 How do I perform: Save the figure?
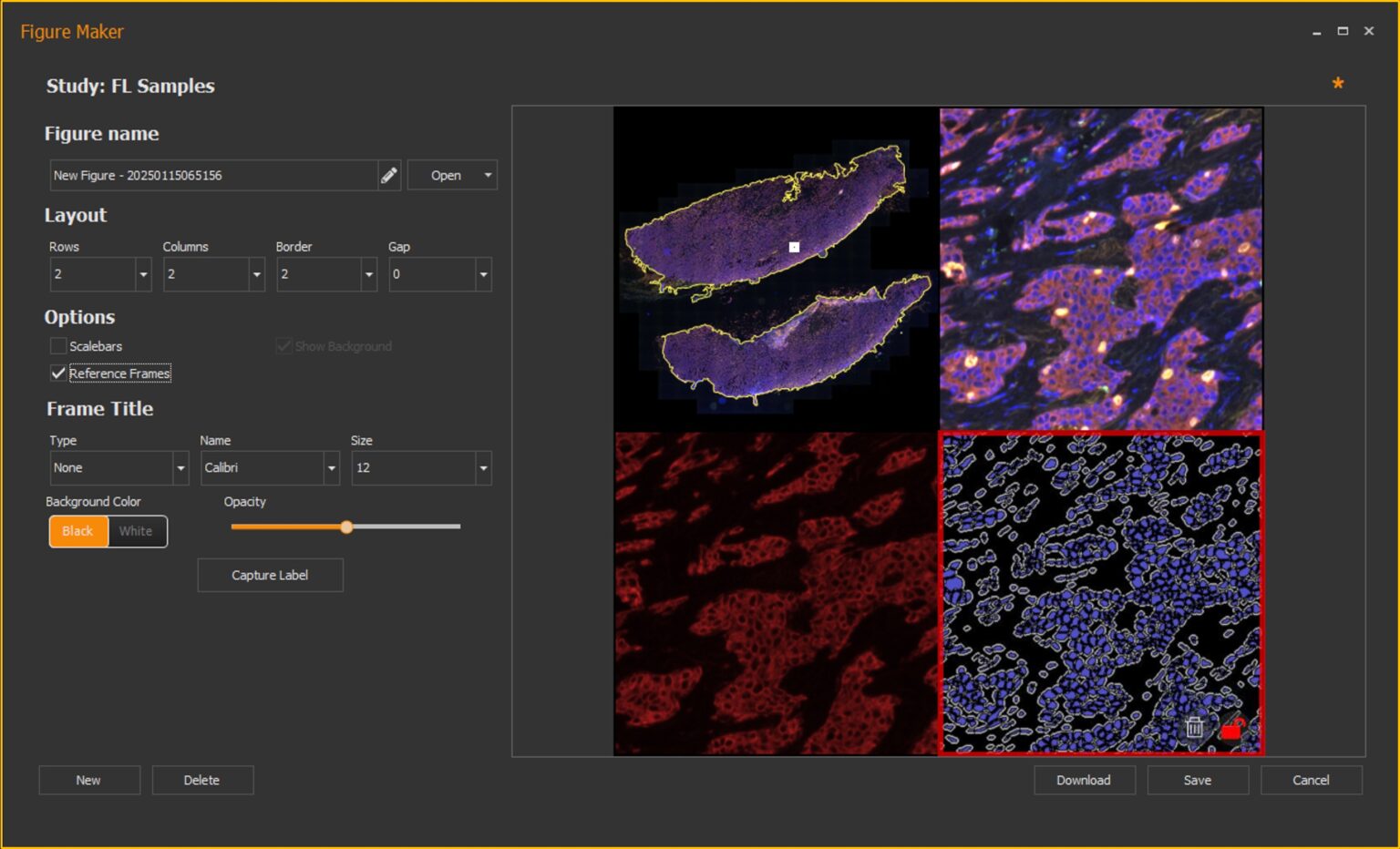click(1198, 780)
